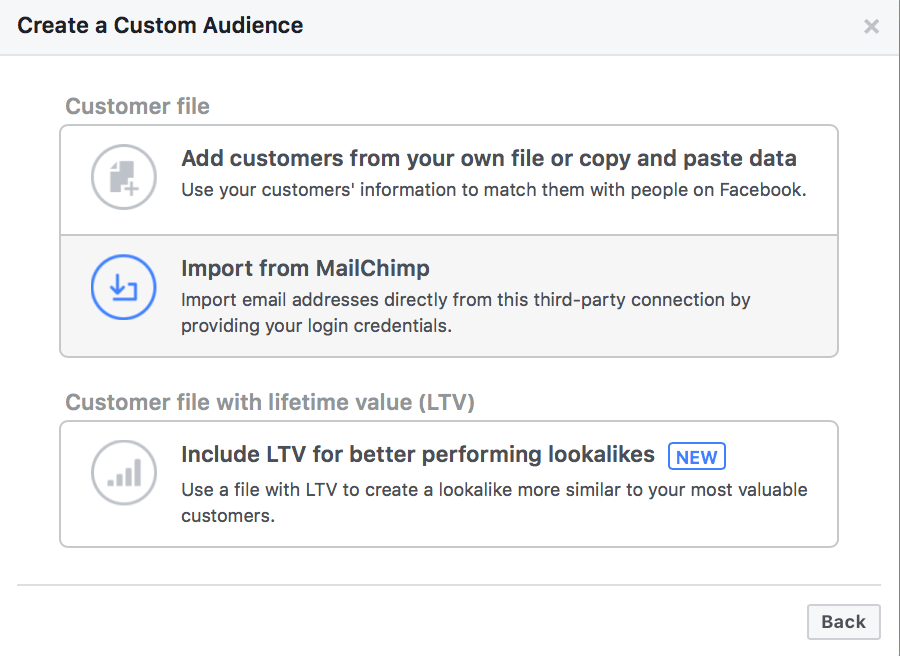Click the text about matching people on Facebook
900x656 pixels.
click(494, 189)
